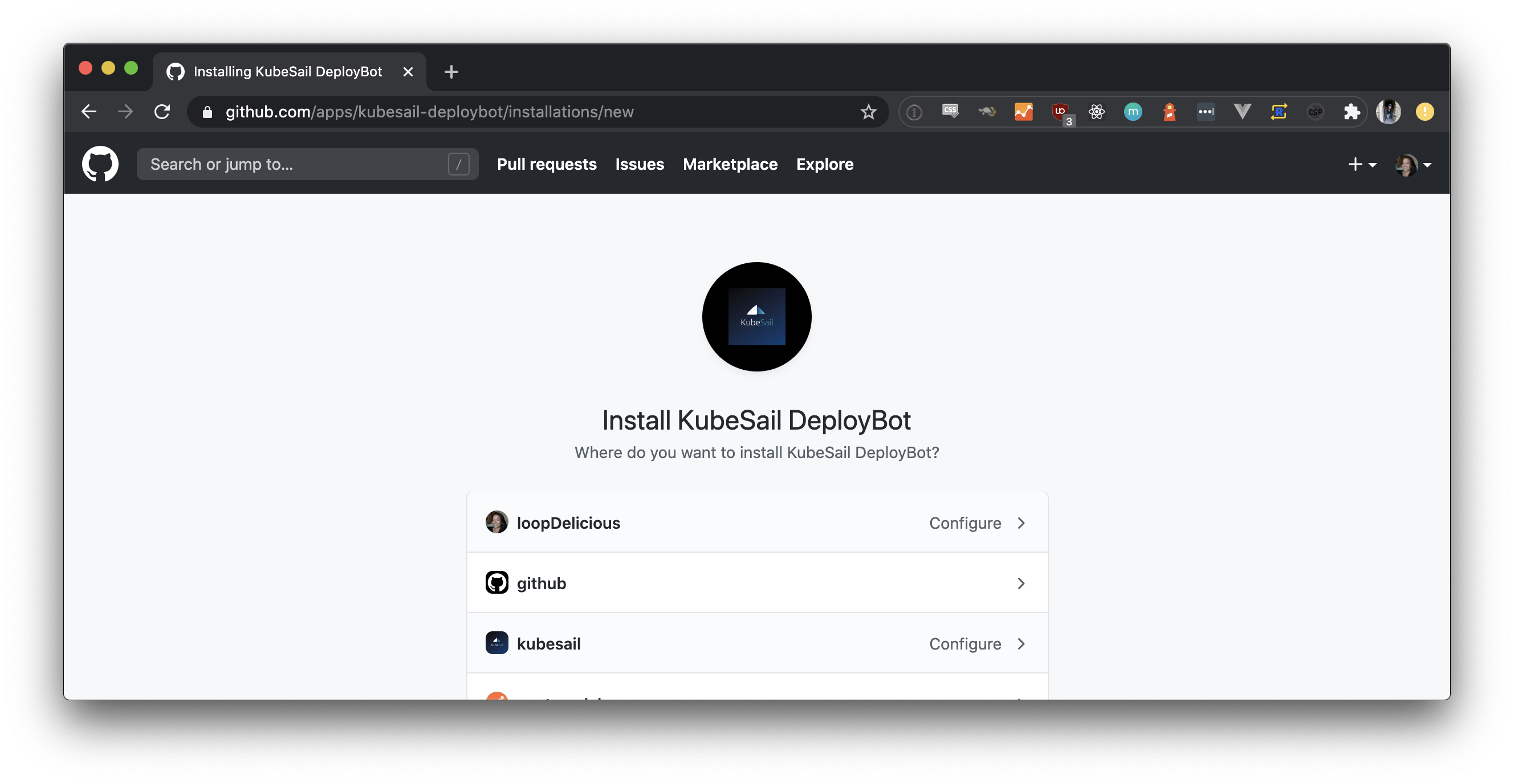
Task: Expand the plus create-new dropdown
Action: pos(1362,165)
